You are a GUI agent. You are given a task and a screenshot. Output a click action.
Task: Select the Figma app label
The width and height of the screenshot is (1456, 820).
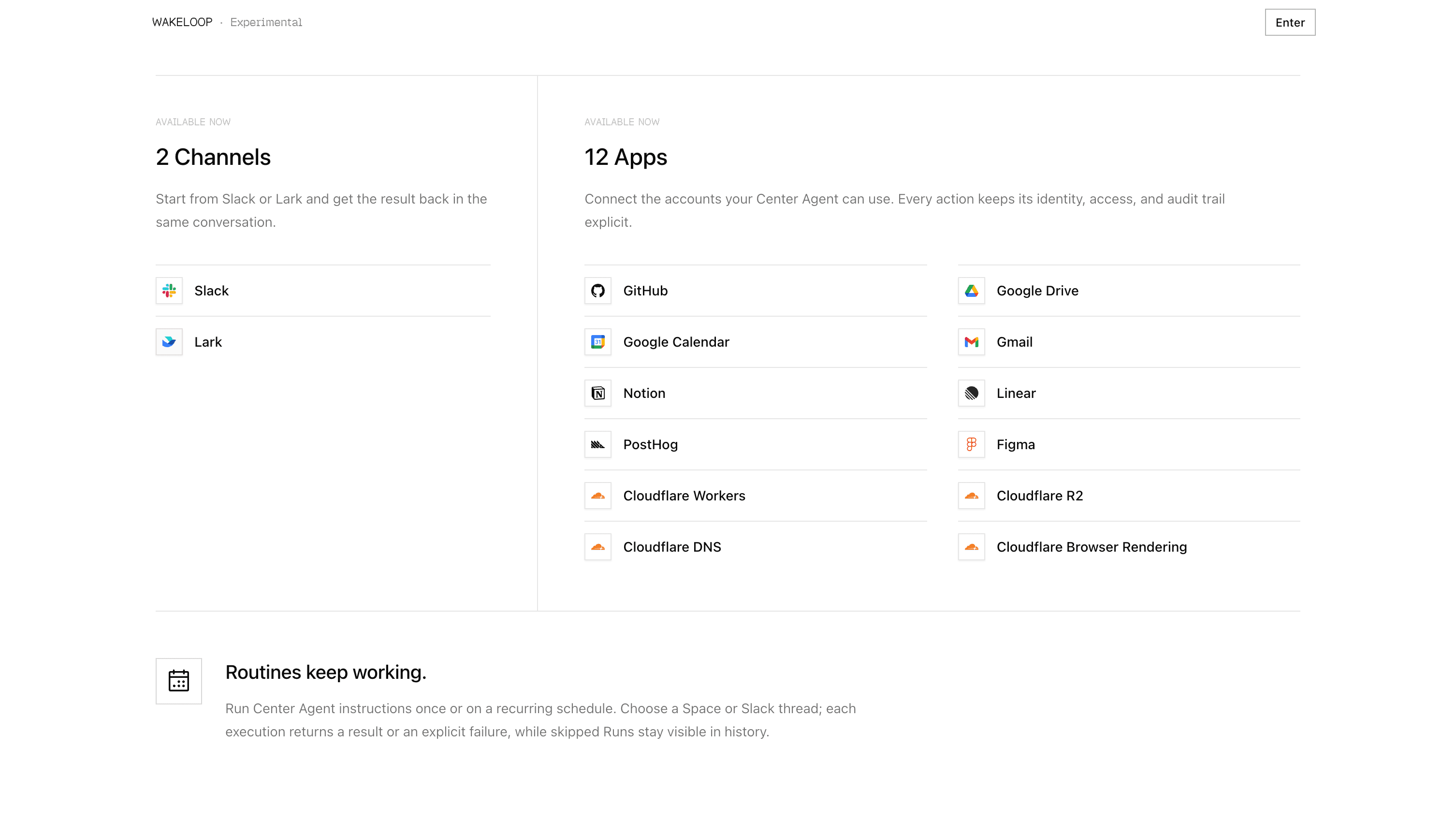[1016, 444]
